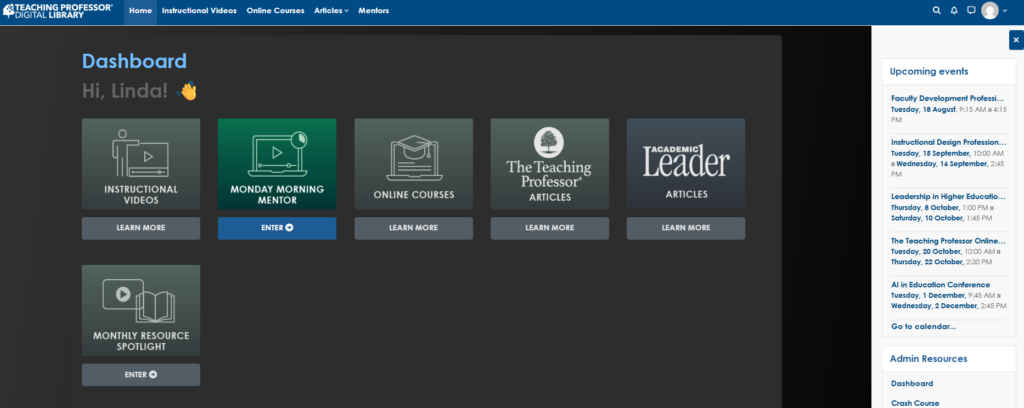Image resolution: width=1024 pixels, height=408 pixels.
Task: Expand the Articles dropdown in the navbar
Action: (331, 11)
